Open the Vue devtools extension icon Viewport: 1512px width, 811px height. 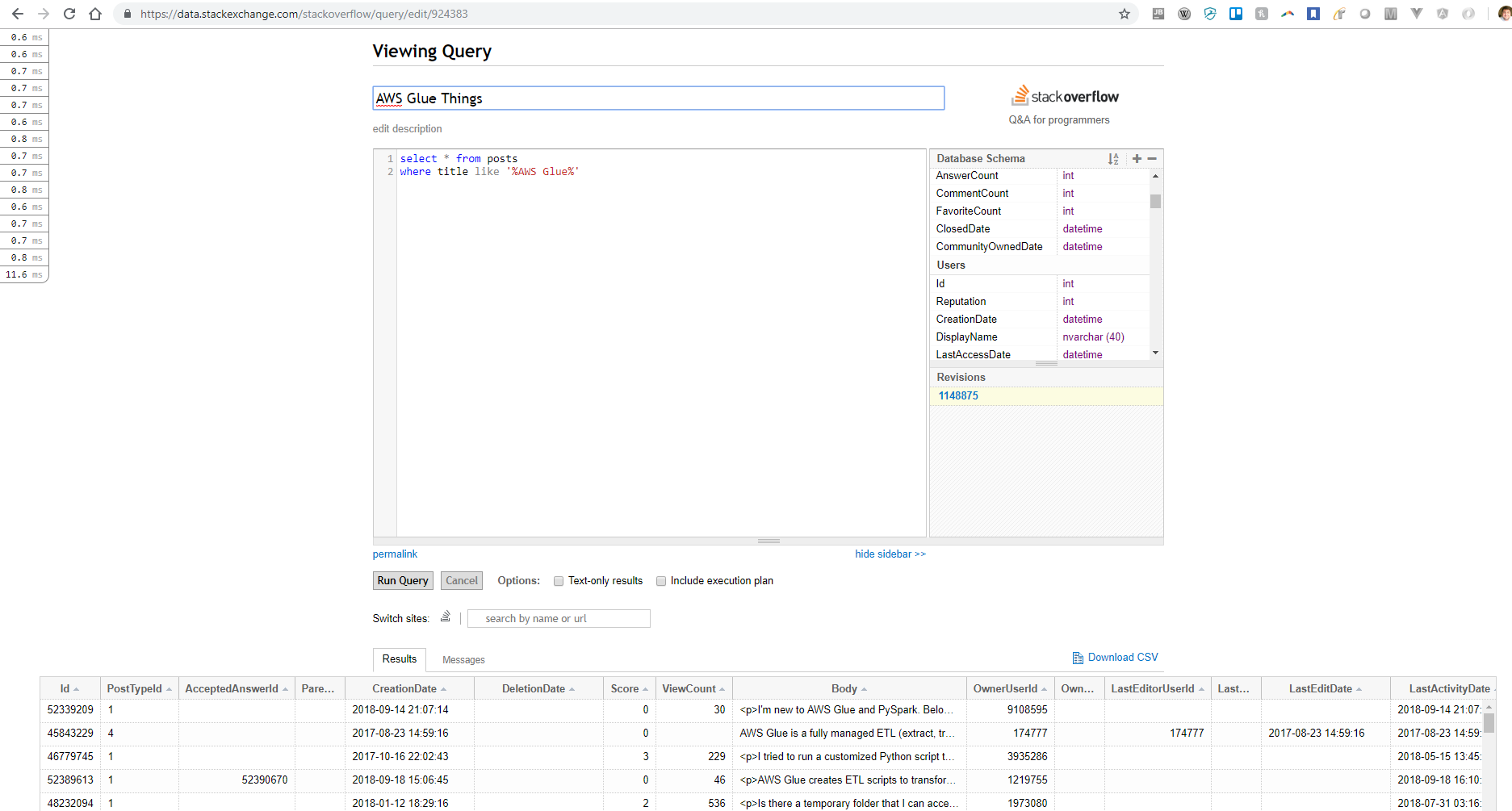click(x=1417, y=14)
